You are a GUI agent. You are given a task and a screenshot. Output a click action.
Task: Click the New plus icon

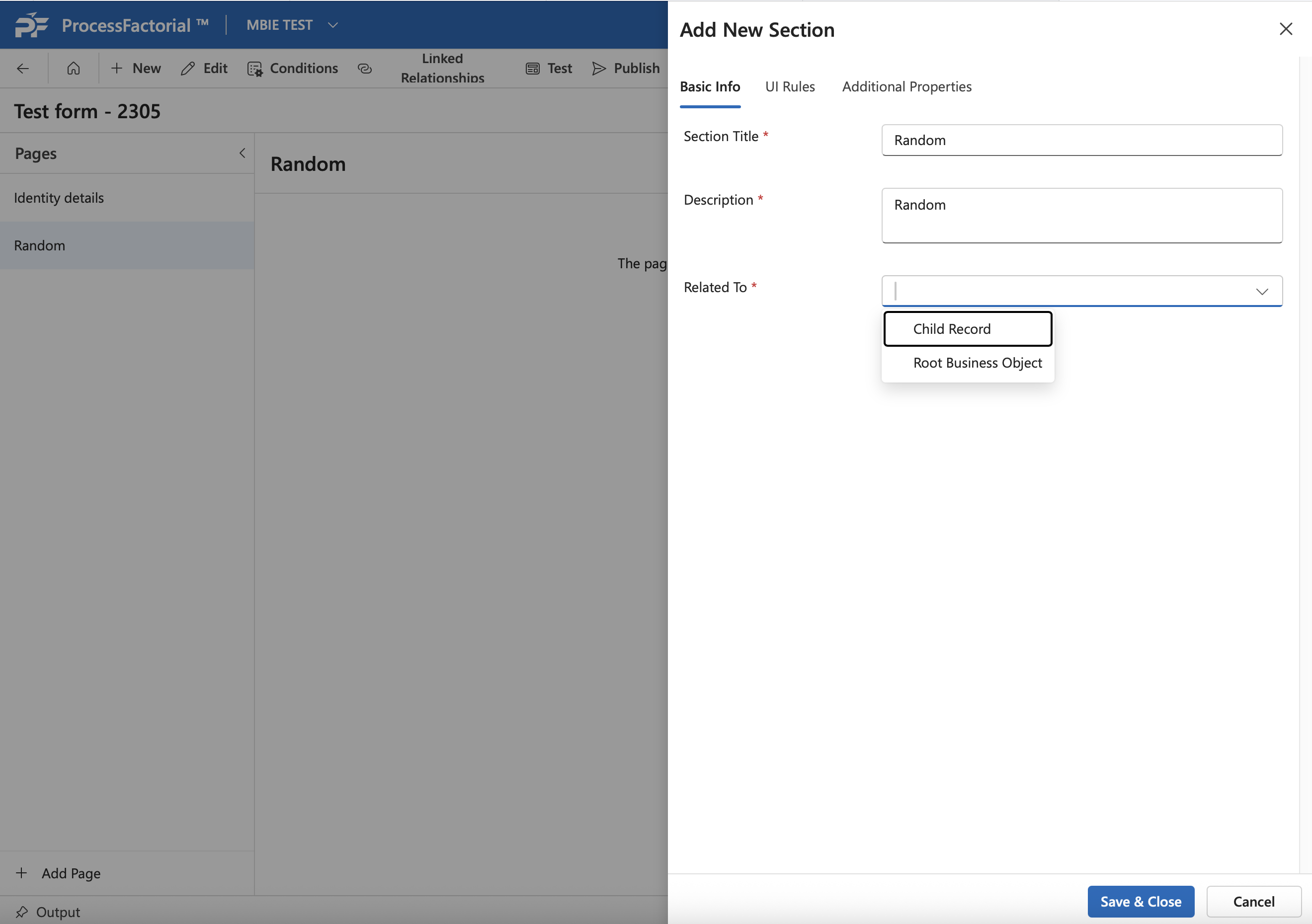pyautogui.click(x=117, y=69)
